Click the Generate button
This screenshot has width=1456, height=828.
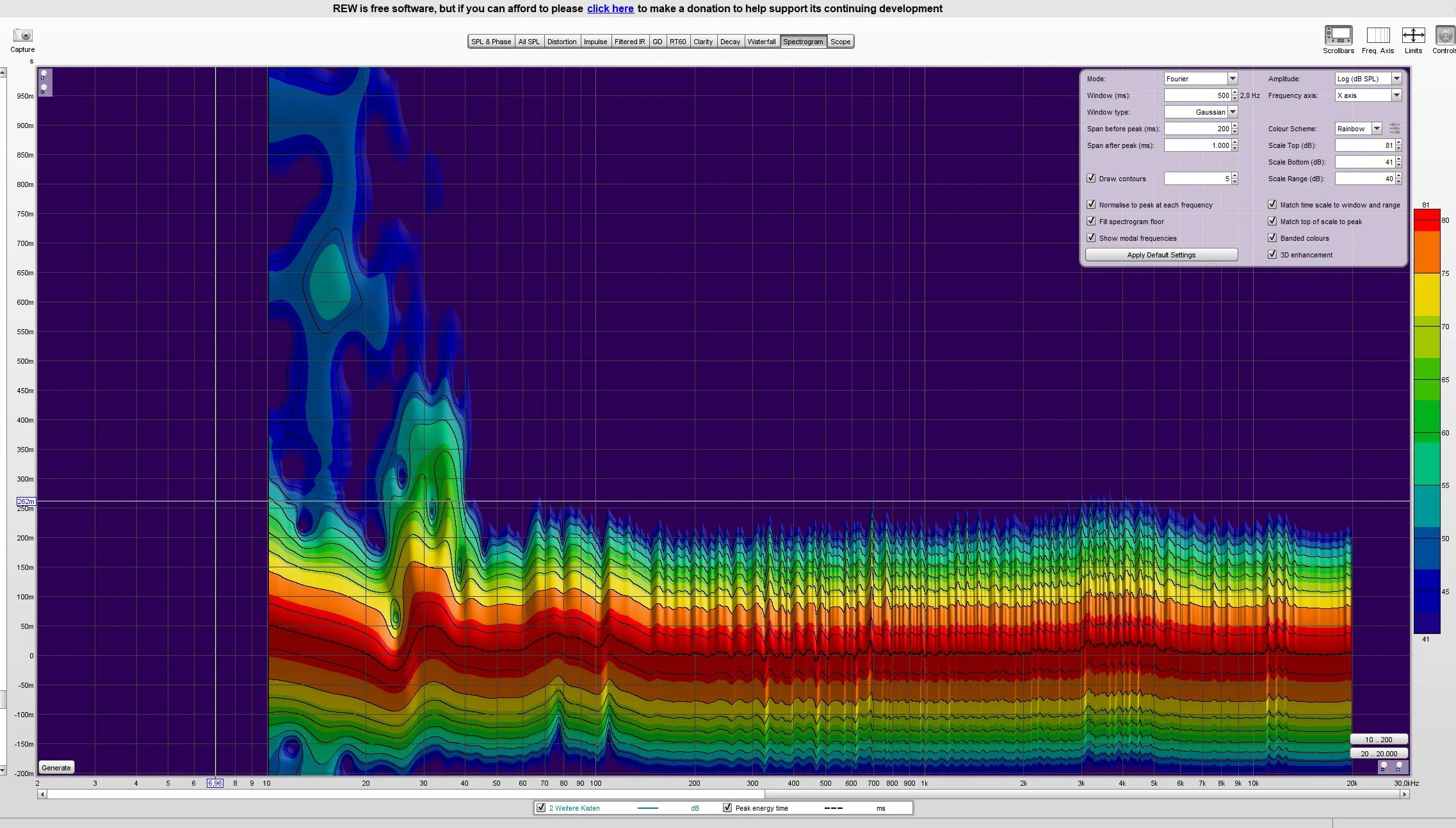(56, 767)
